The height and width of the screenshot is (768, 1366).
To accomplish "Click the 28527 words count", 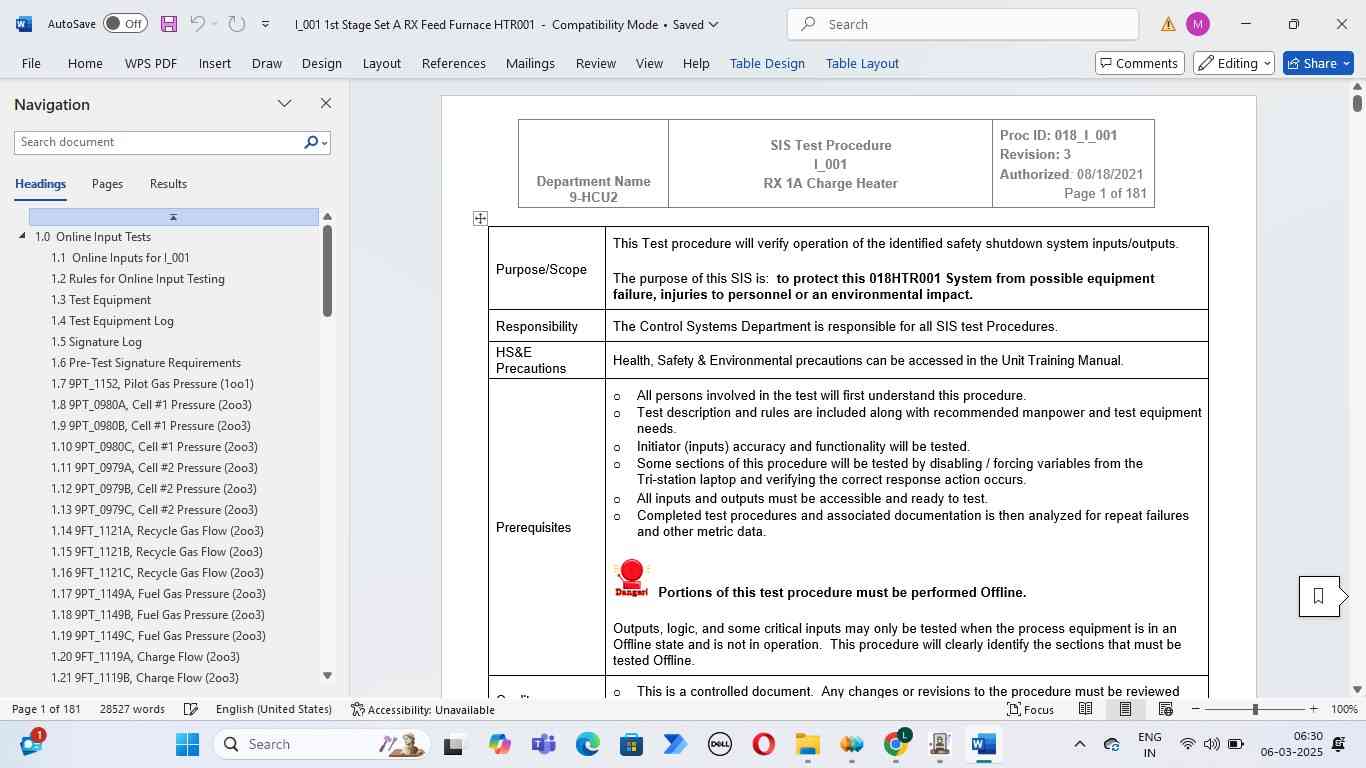I will pyautogui.click(x=132, y=709).
